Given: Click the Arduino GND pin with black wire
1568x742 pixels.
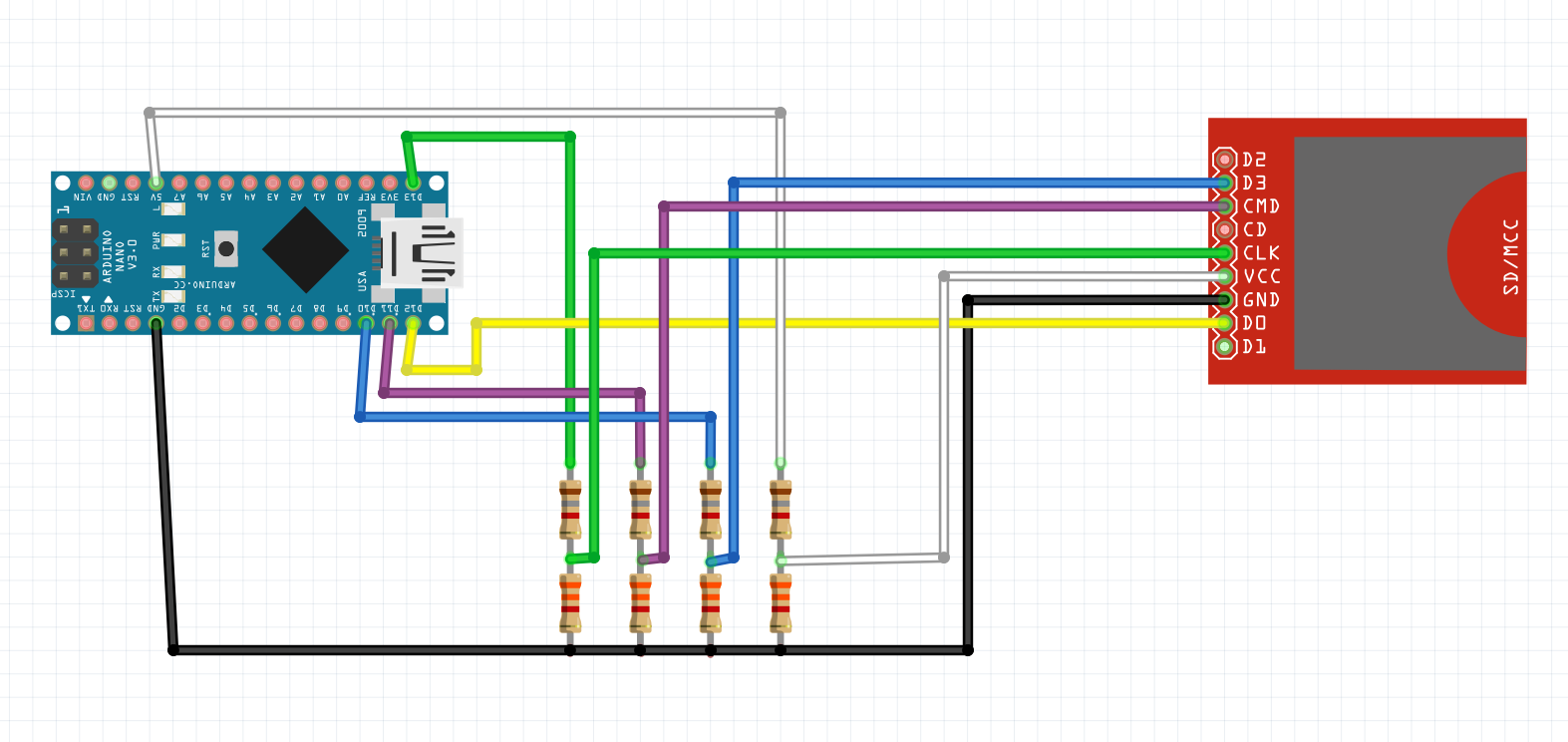Looking at the screenshot, I should coord(156,323).
